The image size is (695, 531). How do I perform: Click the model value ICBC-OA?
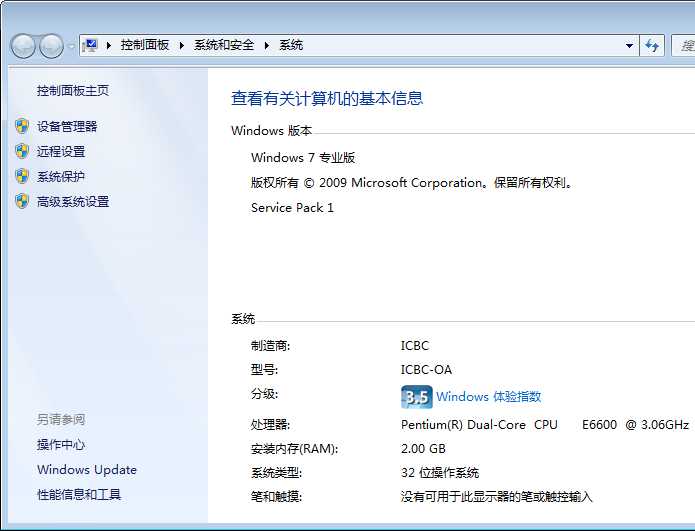[426, 369]
